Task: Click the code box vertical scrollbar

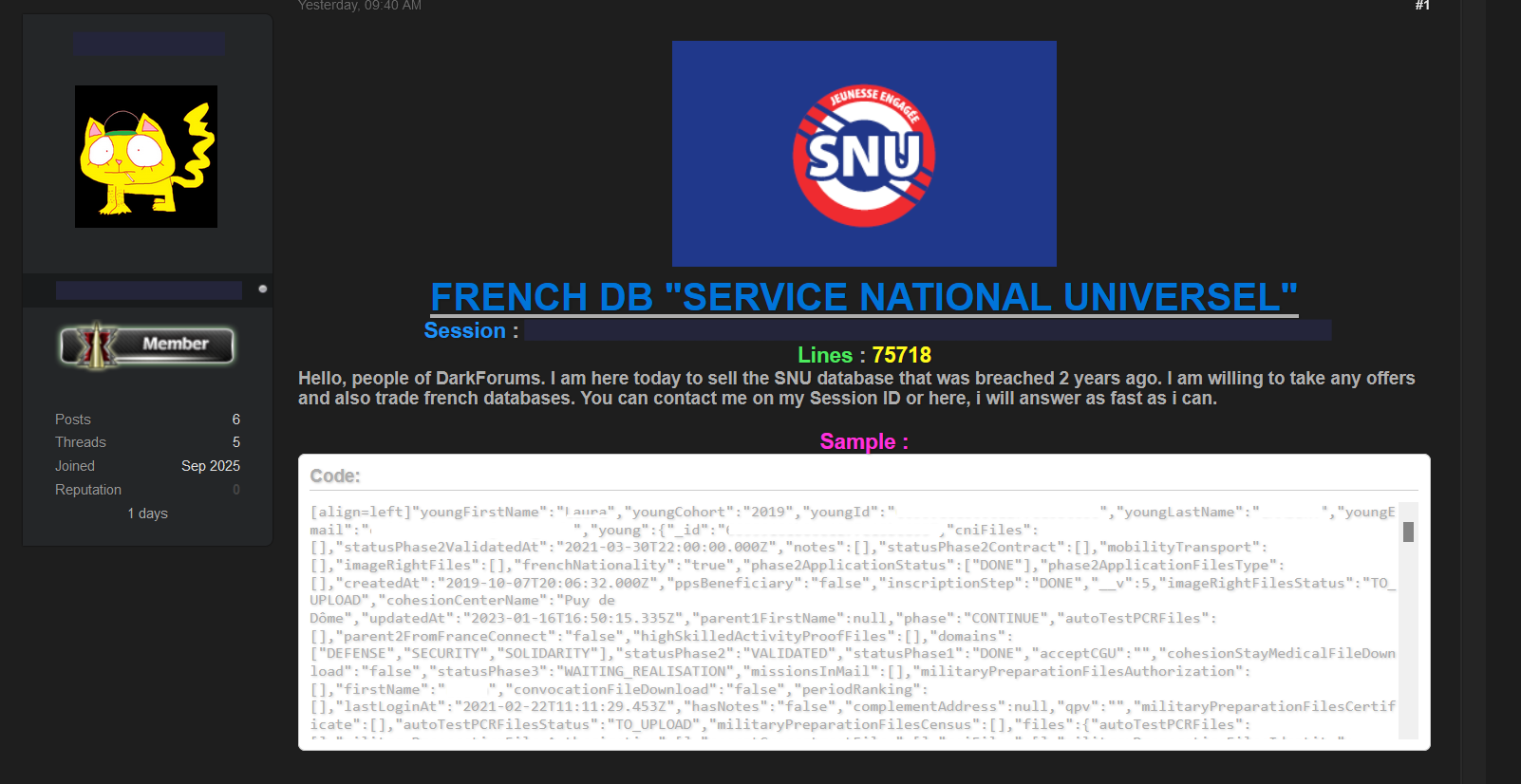Action: coord(1408,621)
